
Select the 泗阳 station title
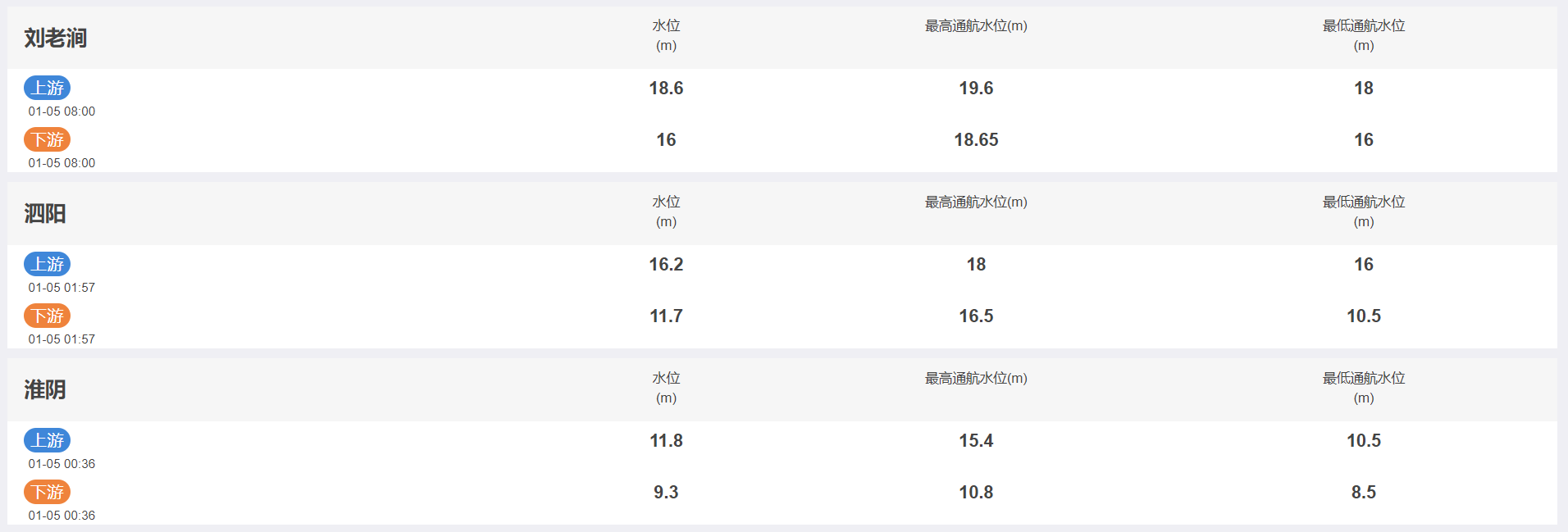(x=45, y=214)
